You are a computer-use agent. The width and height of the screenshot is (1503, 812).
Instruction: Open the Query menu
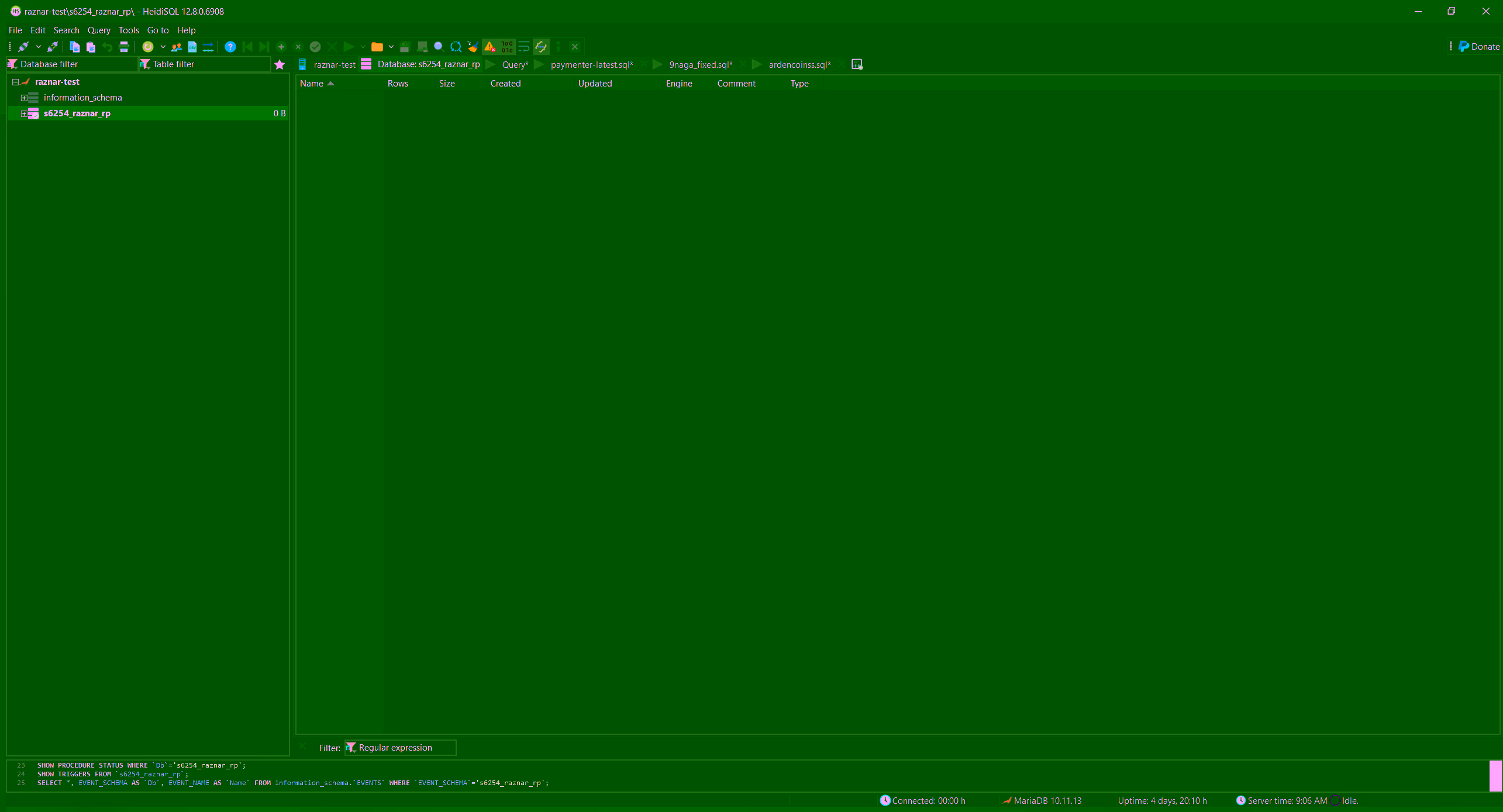coord(99,30)
